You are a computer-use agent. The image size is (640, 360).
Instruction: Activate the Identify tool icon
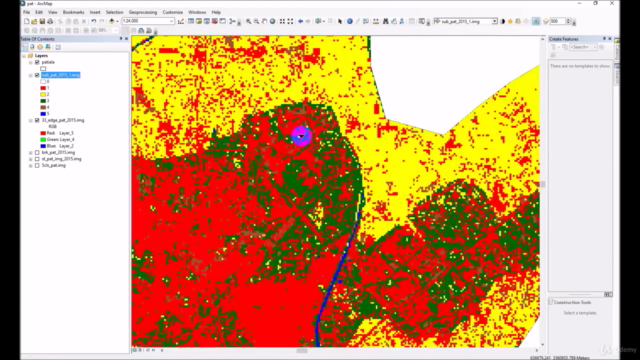[x=350, y=21]
